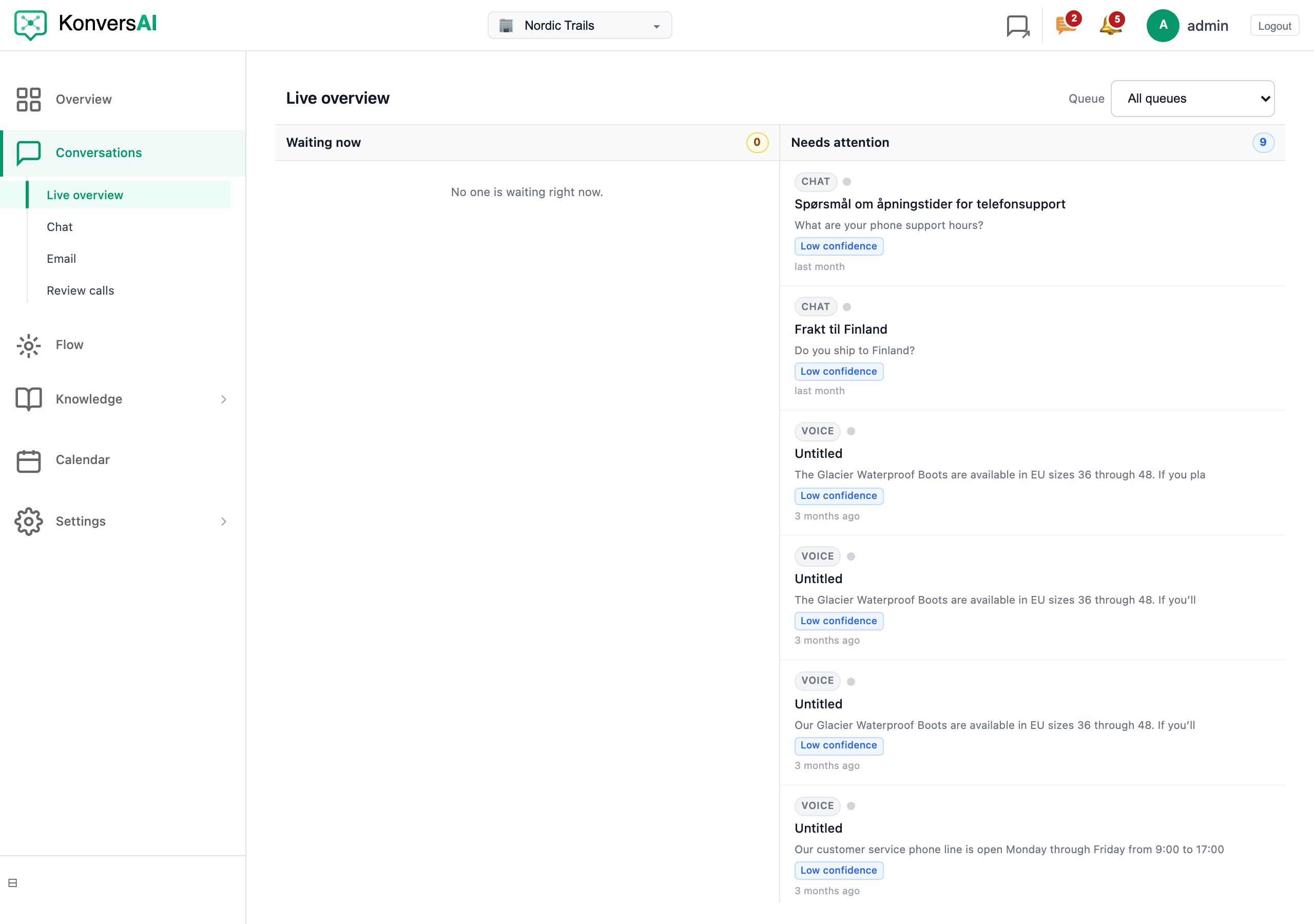Click the KonversAI brand name text
This screenshot has width=1314, height=924.
pyautogui.click(x=108, y=24)
